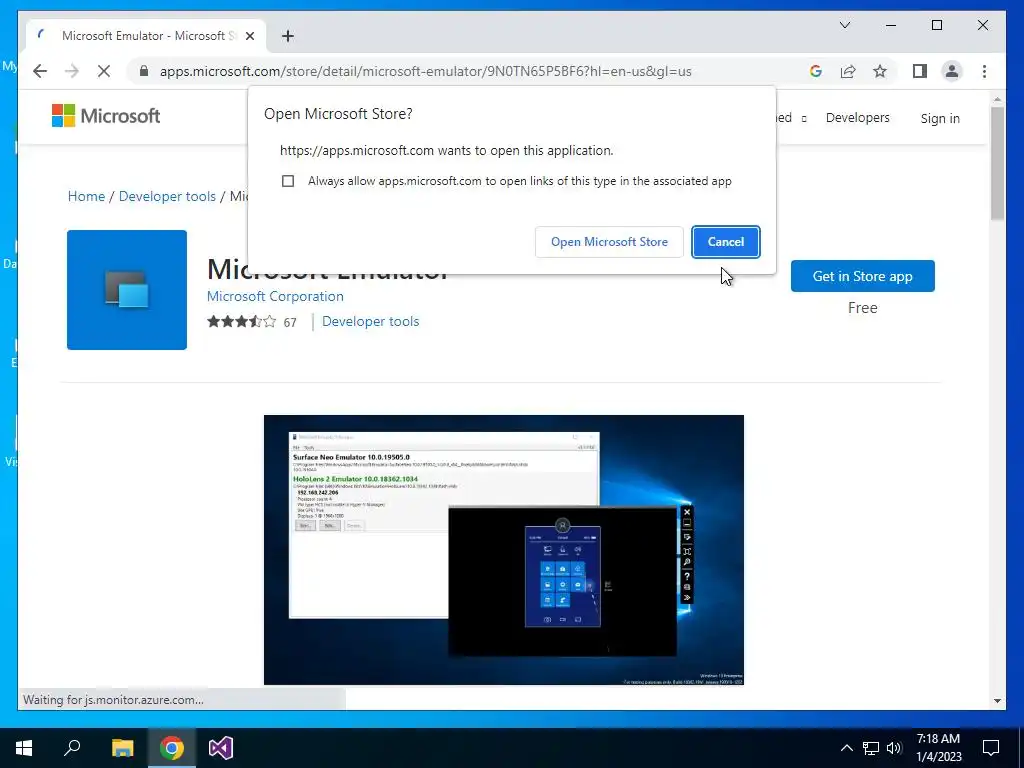This screenshot has width=1024, height=768.
Task: Show hidden tray icons chevron
Action: coord(846,748)
